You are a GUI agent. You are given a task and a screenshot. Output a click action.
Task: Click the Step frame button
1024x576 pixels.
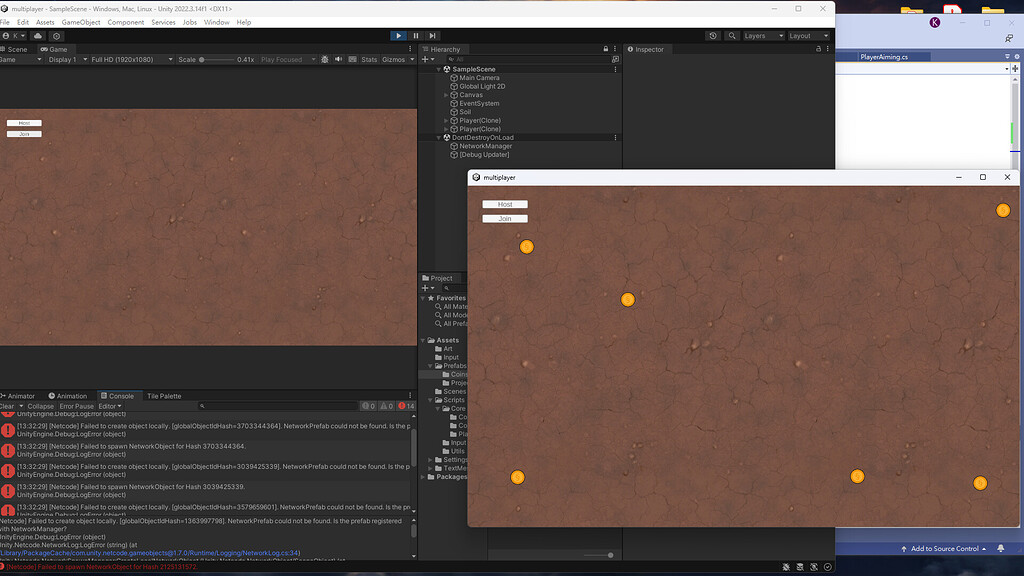click(431, 36)
